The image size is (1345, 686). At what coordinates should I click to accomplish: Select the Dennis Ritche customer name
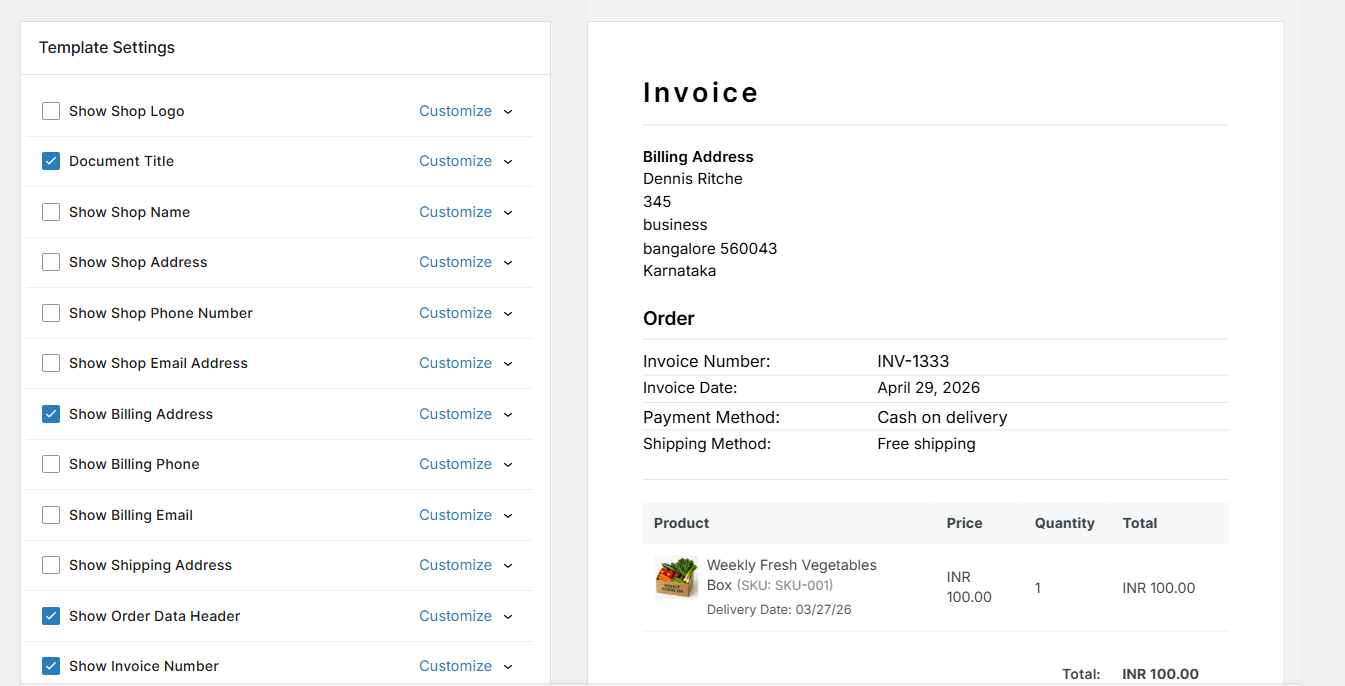693,179
